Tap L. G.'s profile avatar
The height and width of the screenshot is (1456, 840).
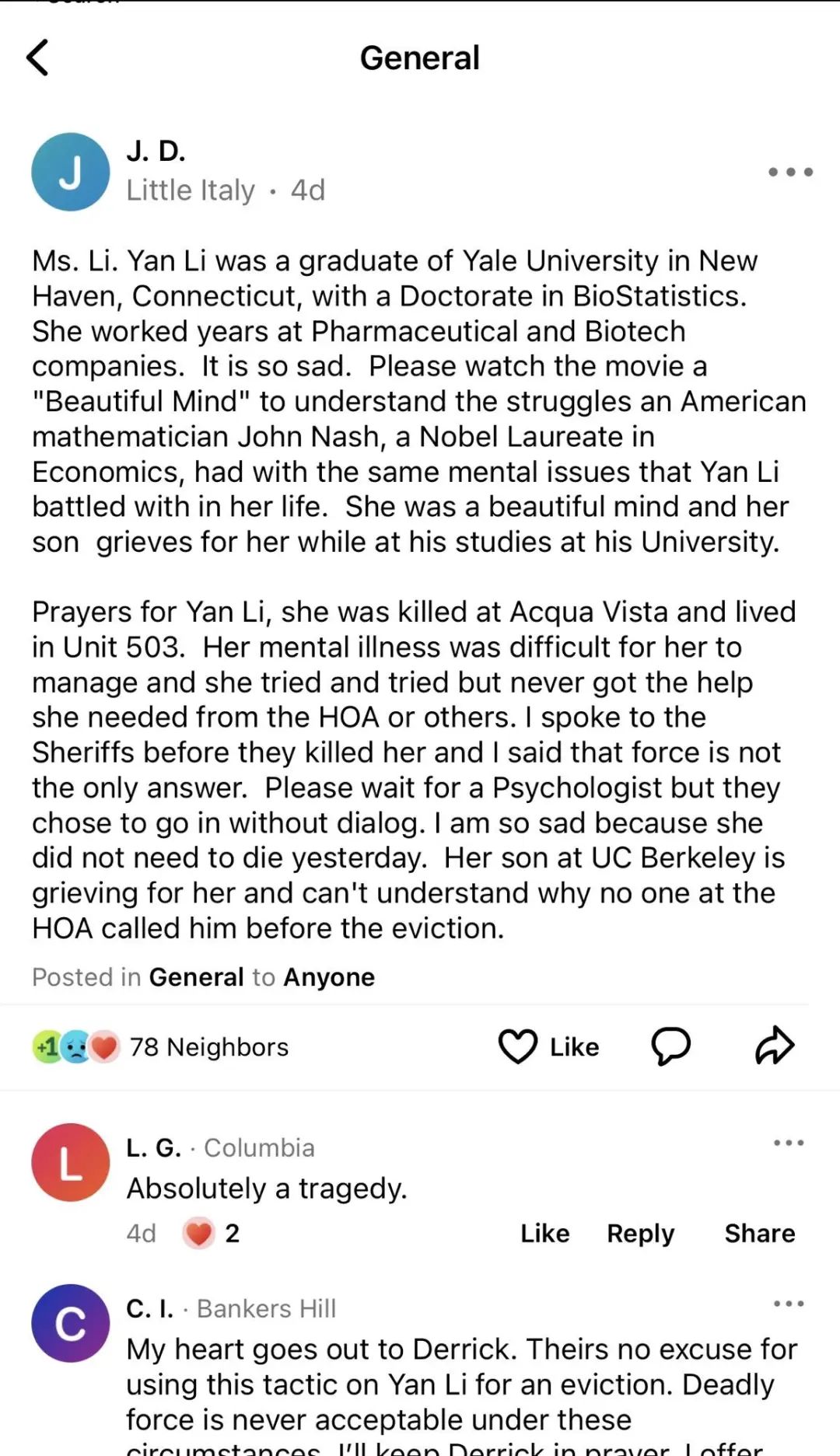[x=71, y=1162]
